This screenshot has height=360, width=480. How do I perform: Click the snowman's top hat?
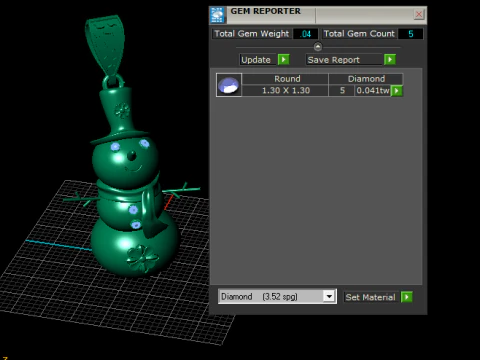pos(118,115)
